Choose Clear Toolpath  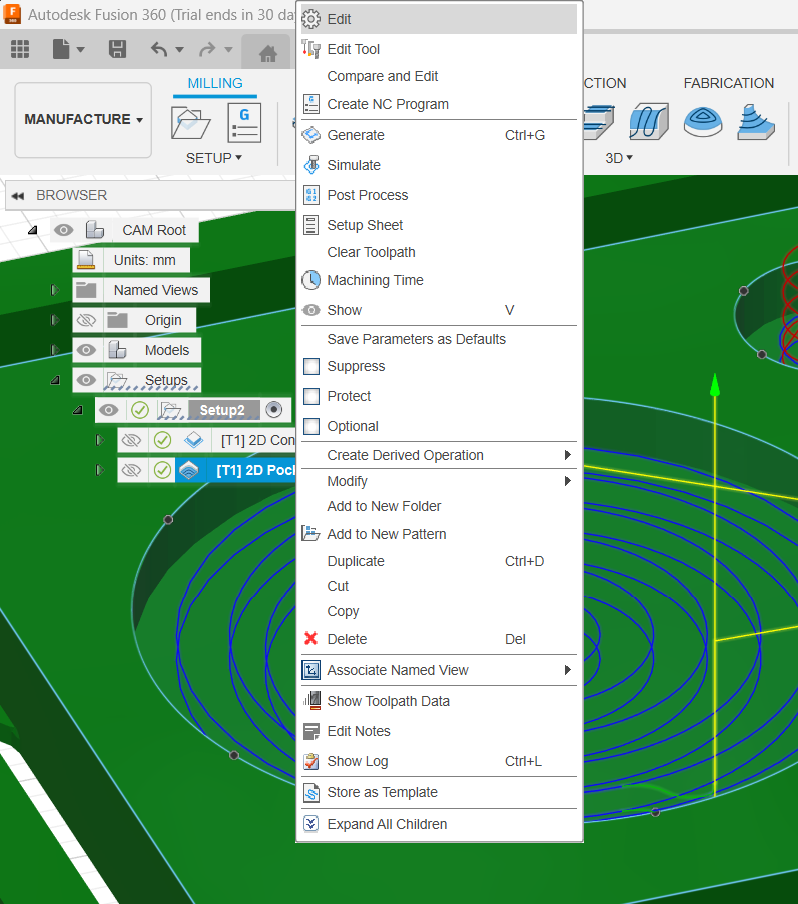tap(371, 252)
